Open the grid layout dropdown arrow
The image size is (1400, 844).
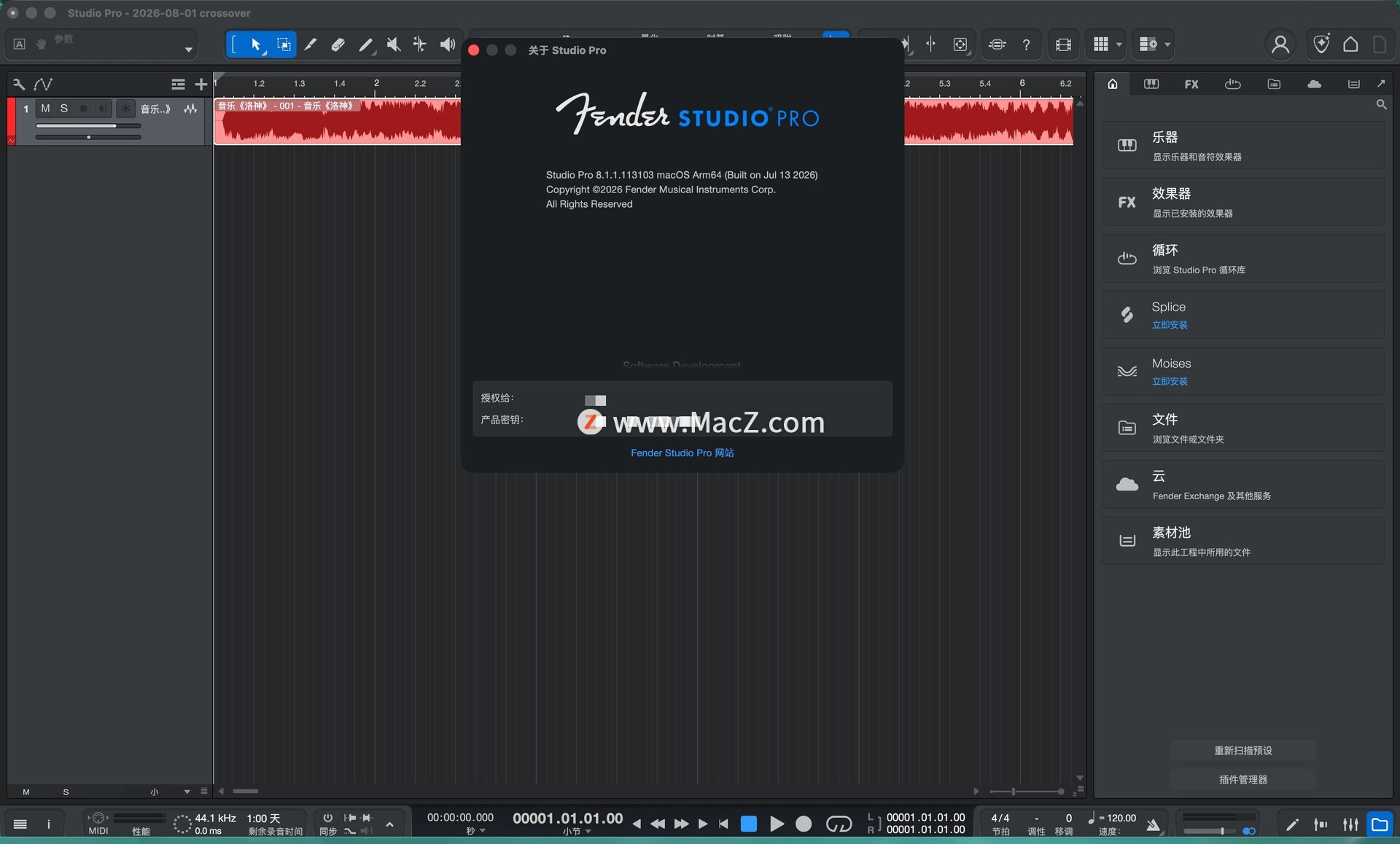click(1119, 44)
